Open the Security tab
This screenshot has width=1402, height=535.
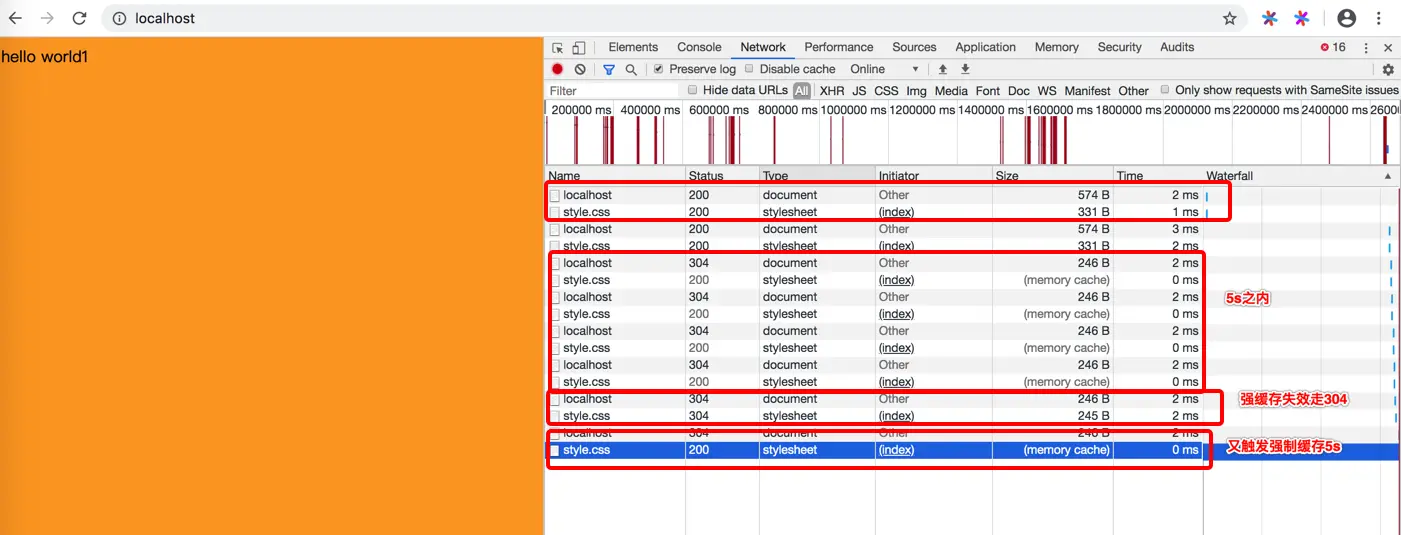point(1119,47)
